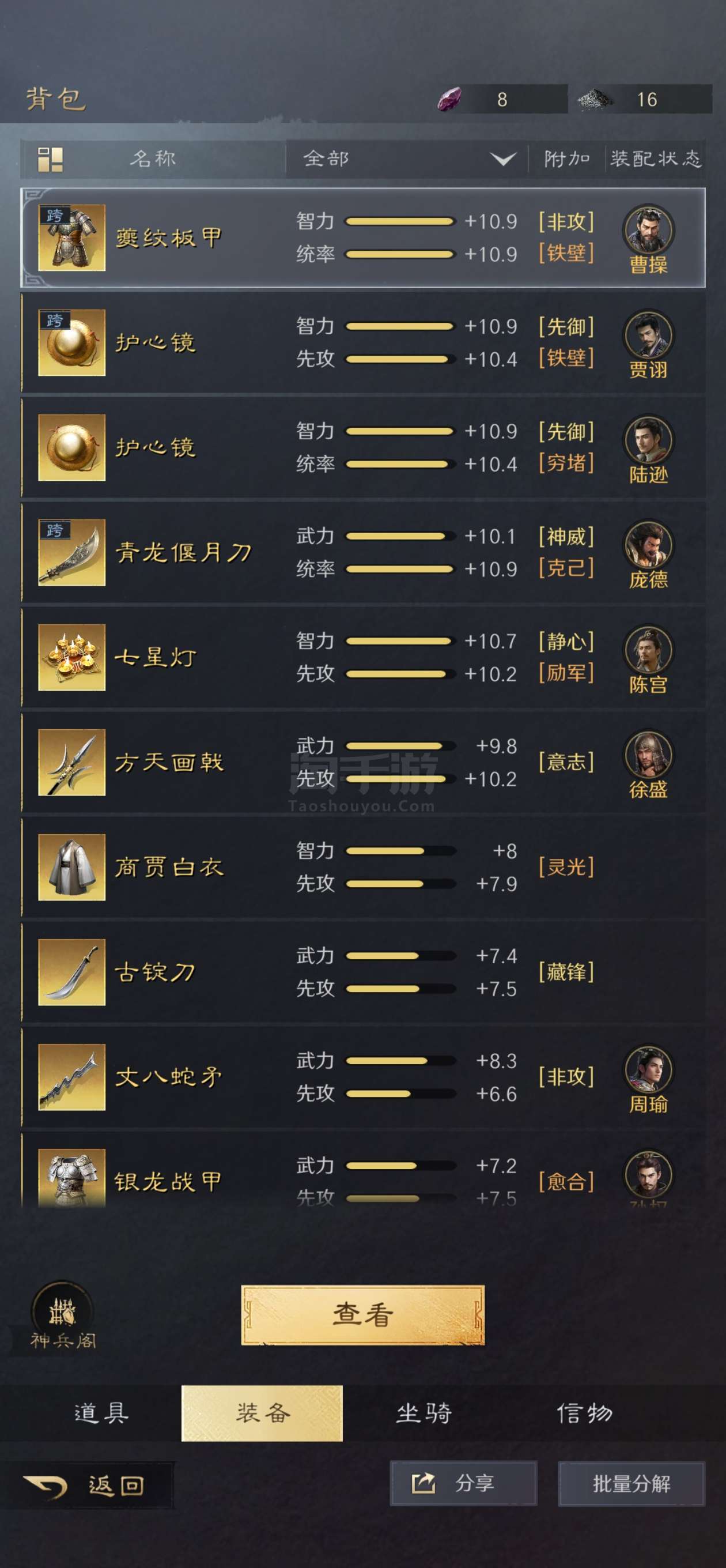This screenshot has height=1568, width=726.
Task: Choose the 方天画戟 halberd icon
Action: 72,762
